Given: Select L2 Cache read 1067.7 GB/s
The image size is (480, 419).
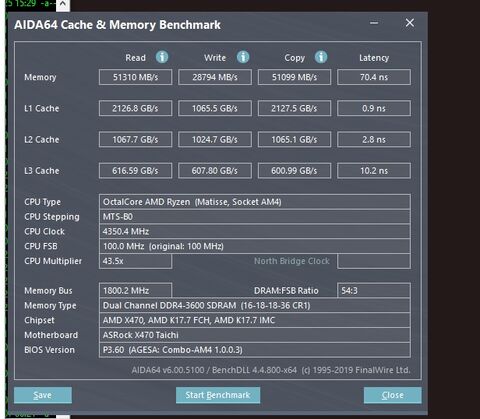Looking at the screenshot, I should [135, 139].
